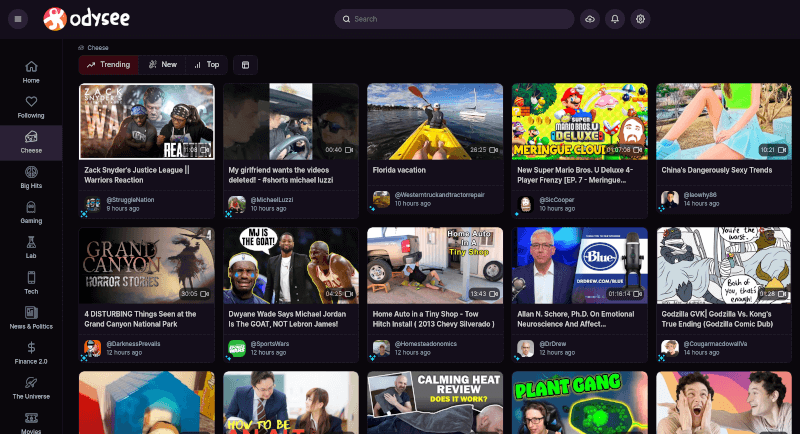The image size is (800, 434).
Task: Click the upload cloud icon
Action: [590, 19]
